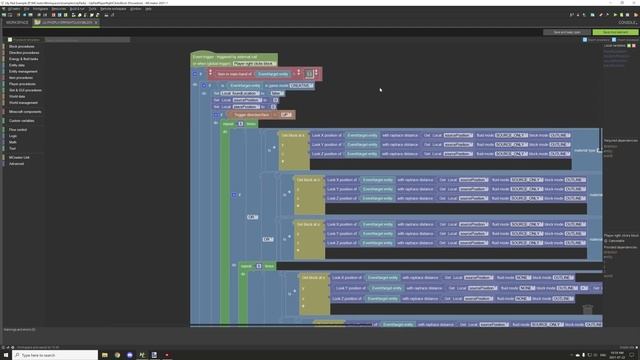Open the Window menu
640x360 pixels.
click(x=136, y=9)
